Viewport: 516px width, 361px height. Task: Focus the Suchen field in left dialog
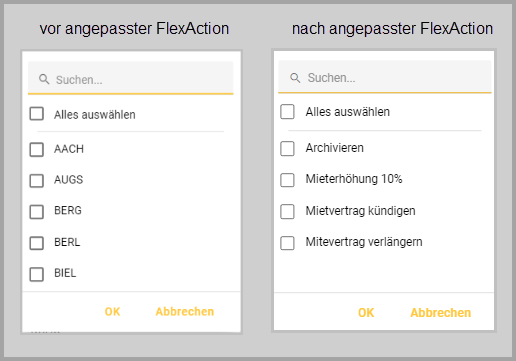pos(131,78)
